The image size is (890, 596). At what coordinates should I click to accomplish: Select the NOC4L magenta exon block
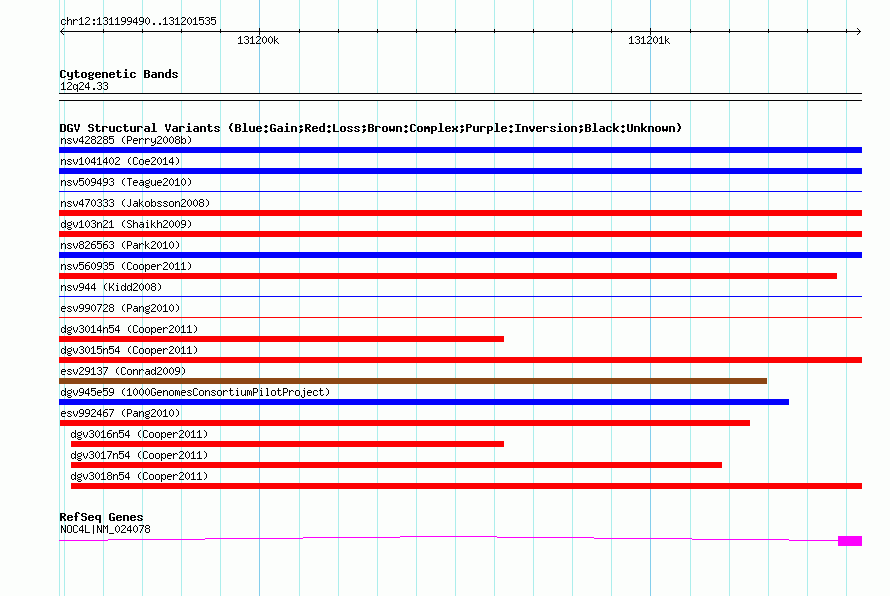pyautogui.click(x=850, y=541)
